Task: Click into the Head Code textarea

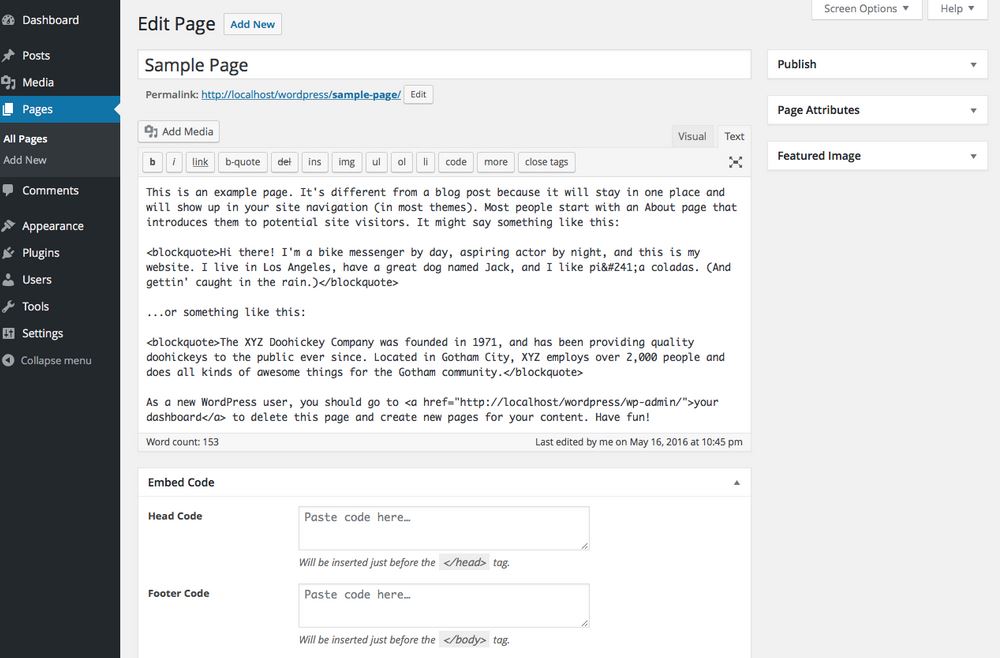Action: (444, 529)
